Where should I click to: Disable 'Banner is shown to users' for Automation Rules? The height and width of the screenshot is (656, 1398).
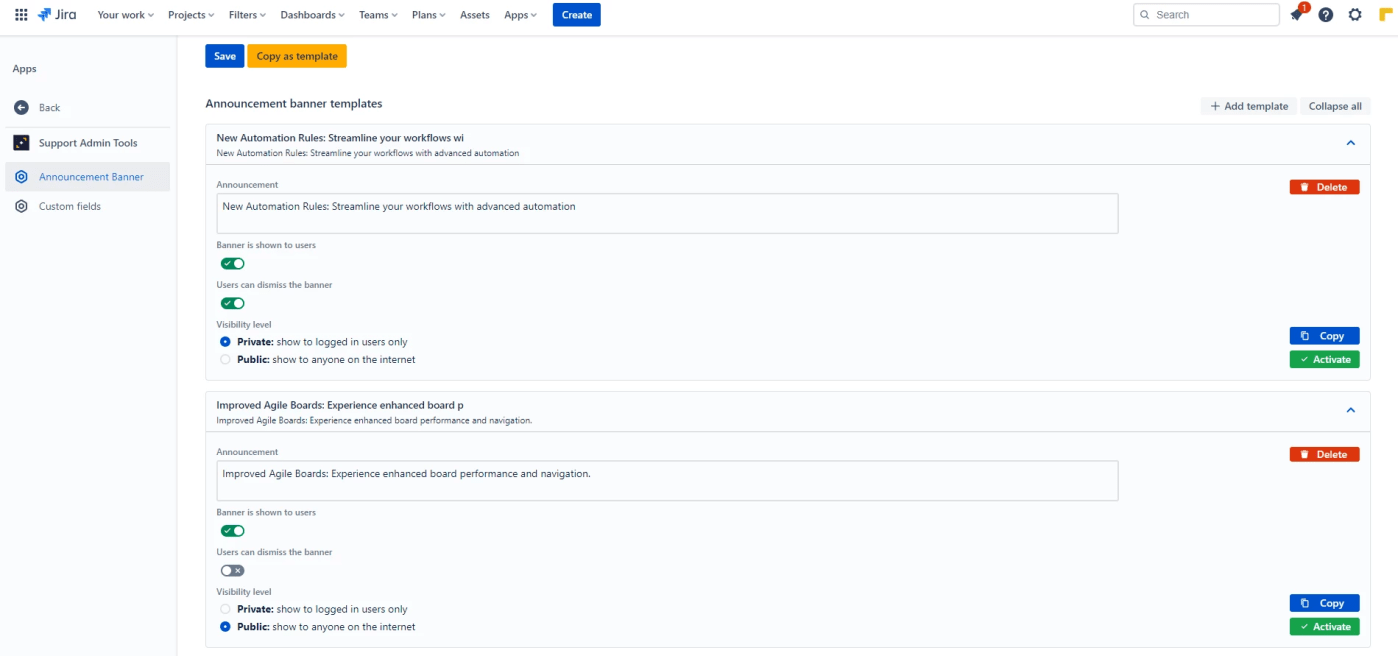pyautogui.click(x=232, y=264)
